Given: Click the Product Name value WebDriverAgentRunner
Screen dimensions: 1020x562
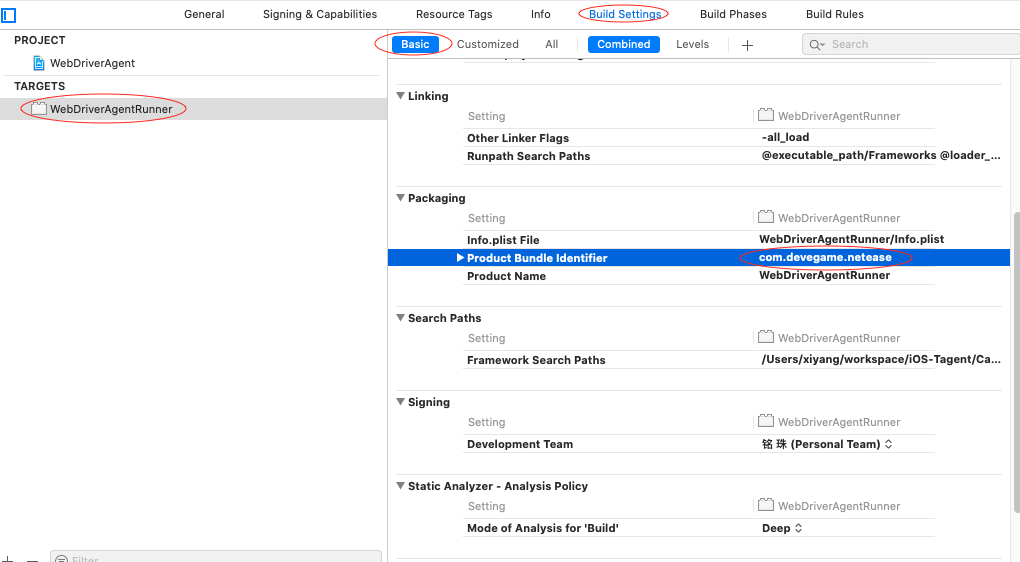Looking at the screenshot, I should click(x=824, y=276).
